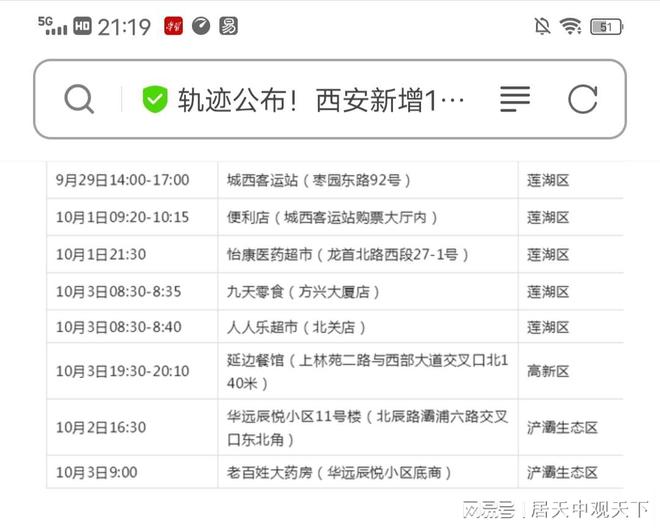Tap the Wi-Fi status icon
The image size is (660, 528).
tap(570, 27)
